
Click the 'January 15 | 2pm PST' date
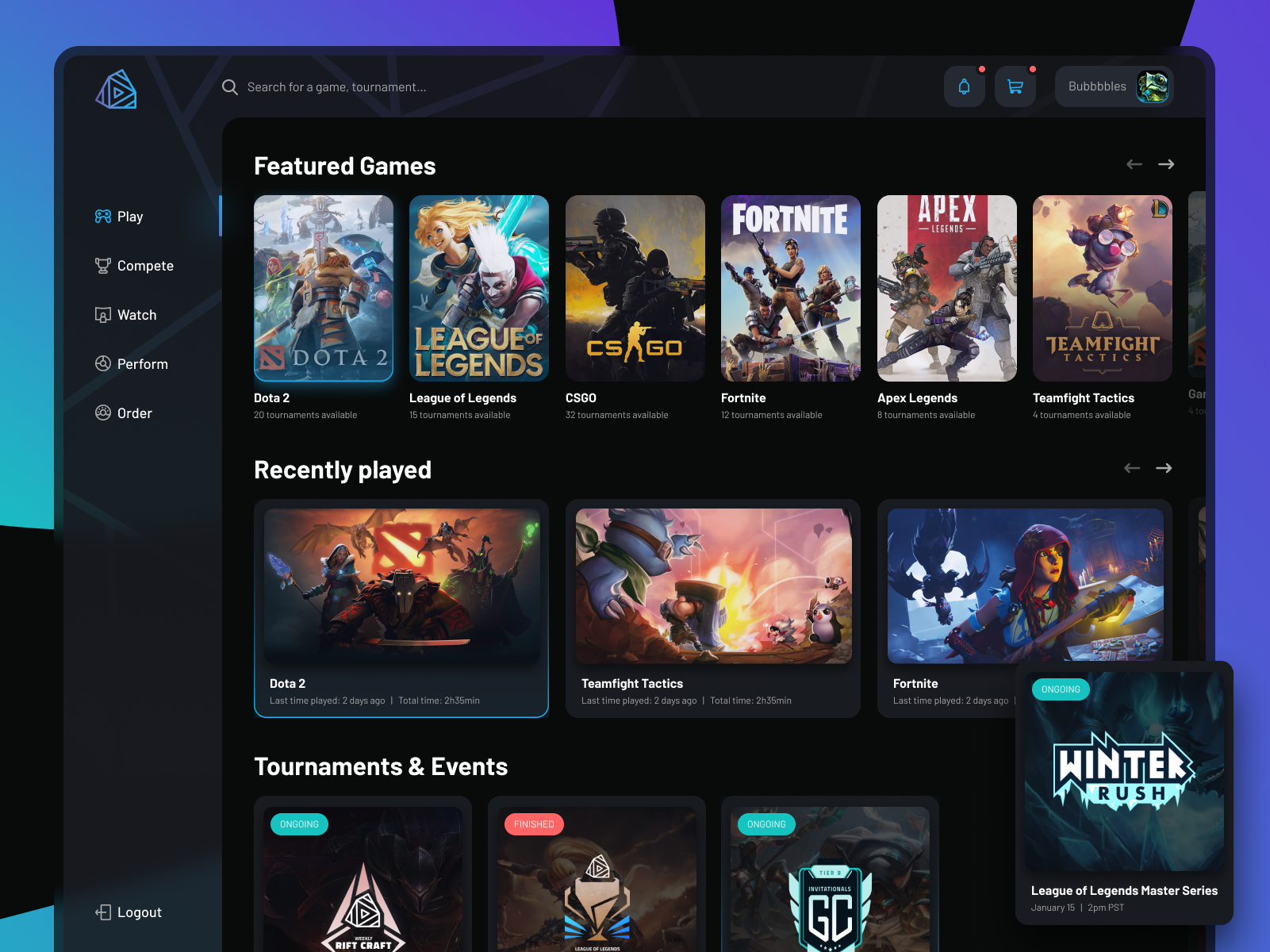[x=1077, y=908]
